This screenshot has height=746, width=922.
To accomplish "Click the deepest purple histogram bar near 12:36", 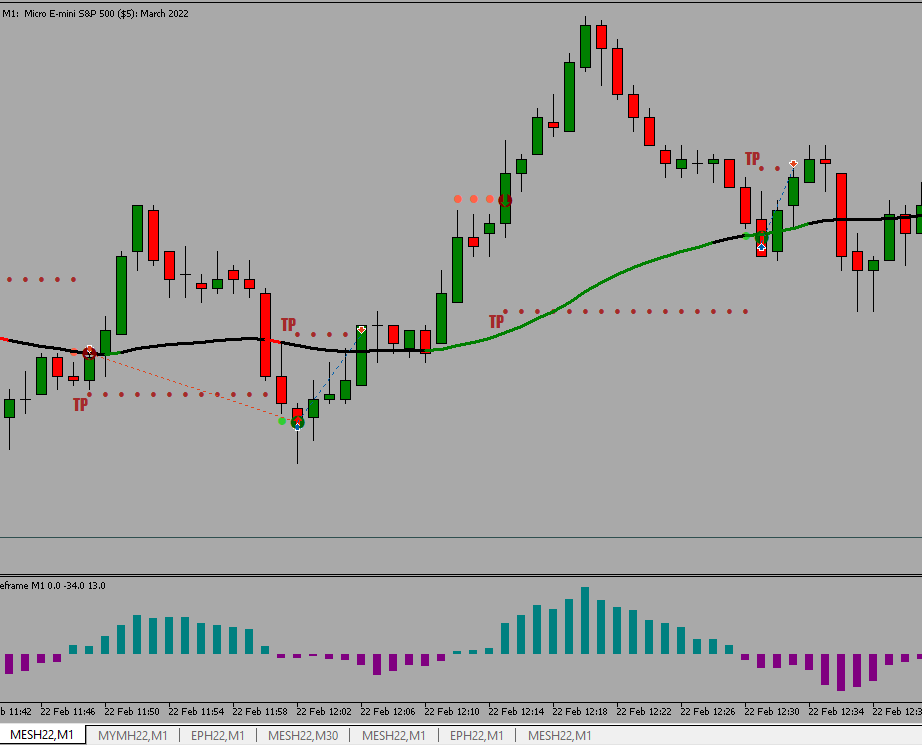I will point(841,672).
